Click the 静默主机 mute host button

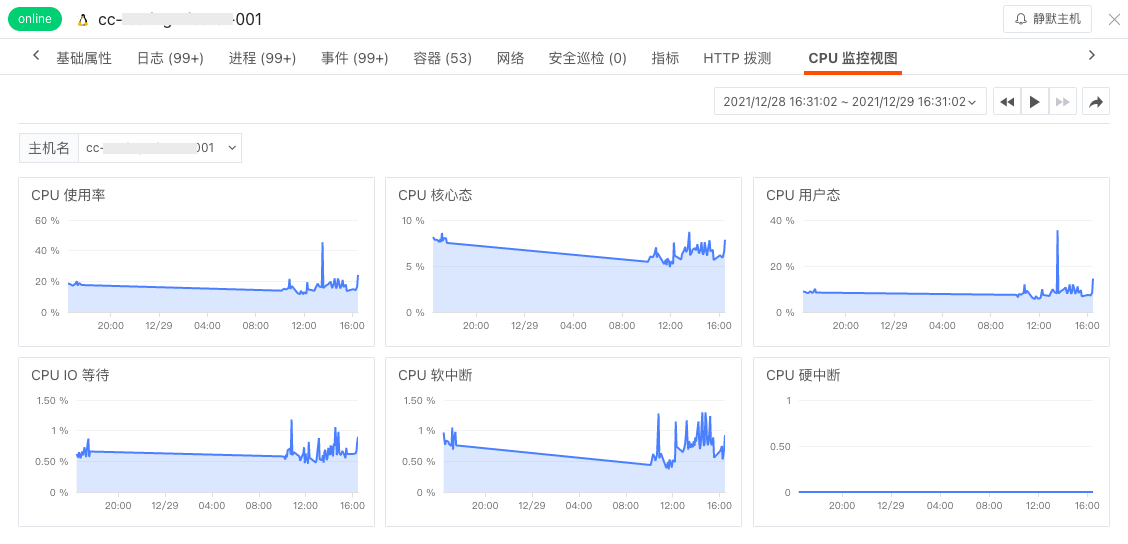(x=1047, y=19)
